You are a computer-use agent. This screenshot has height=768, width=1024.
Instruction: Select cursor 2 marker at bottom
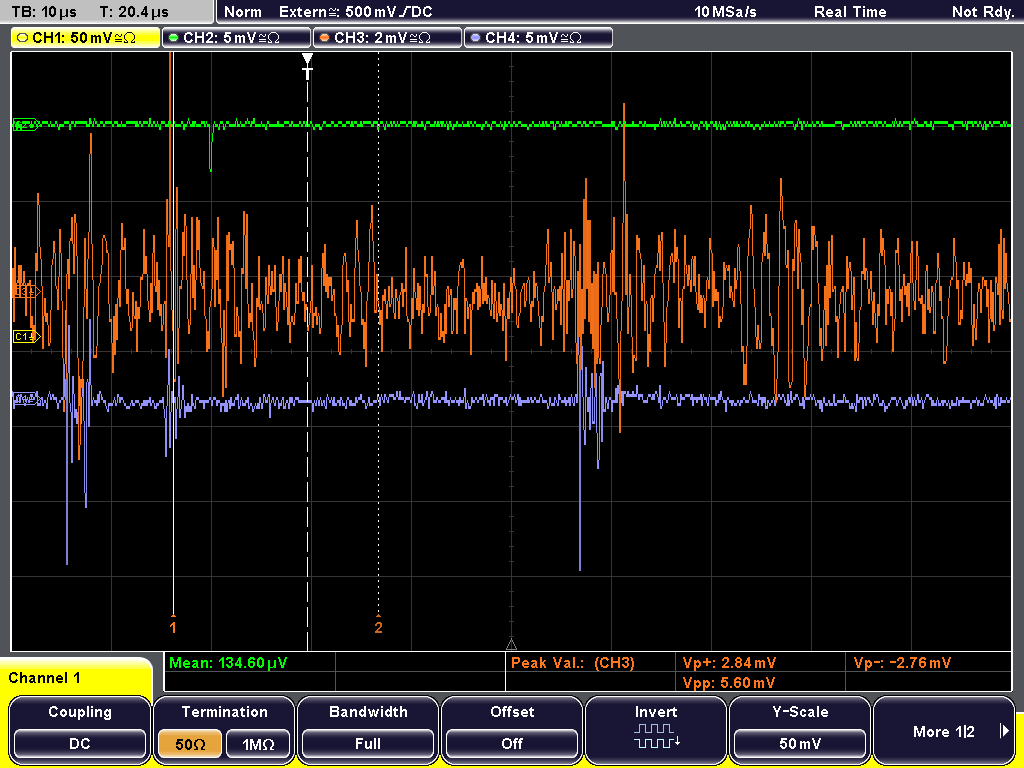pyautogui.click(x=378, y=626)
